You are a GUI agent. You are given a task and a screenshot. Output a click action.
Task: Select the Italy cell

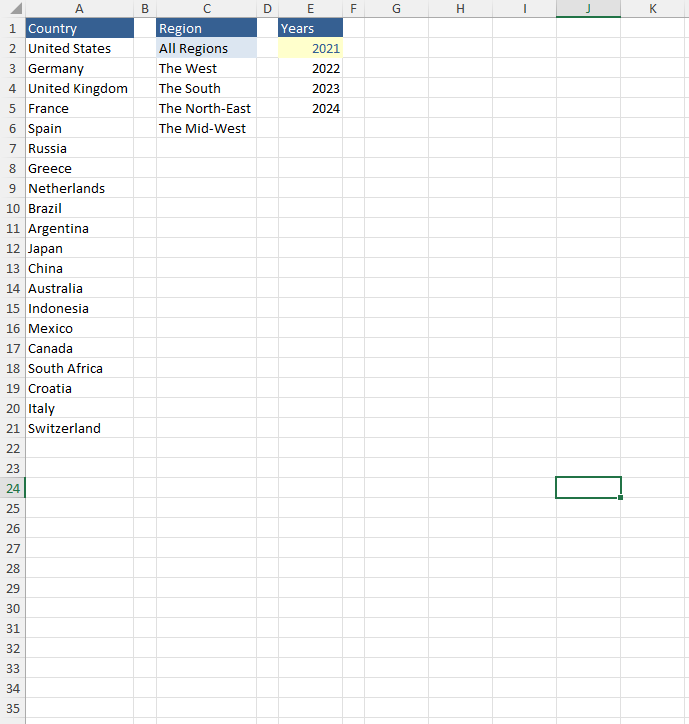[79, 408]
